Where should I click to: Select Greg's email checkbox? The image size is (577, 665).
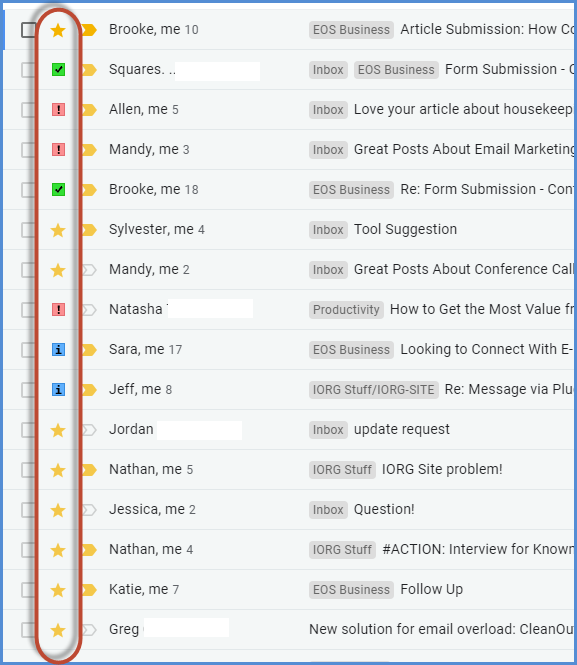point(28,630)
